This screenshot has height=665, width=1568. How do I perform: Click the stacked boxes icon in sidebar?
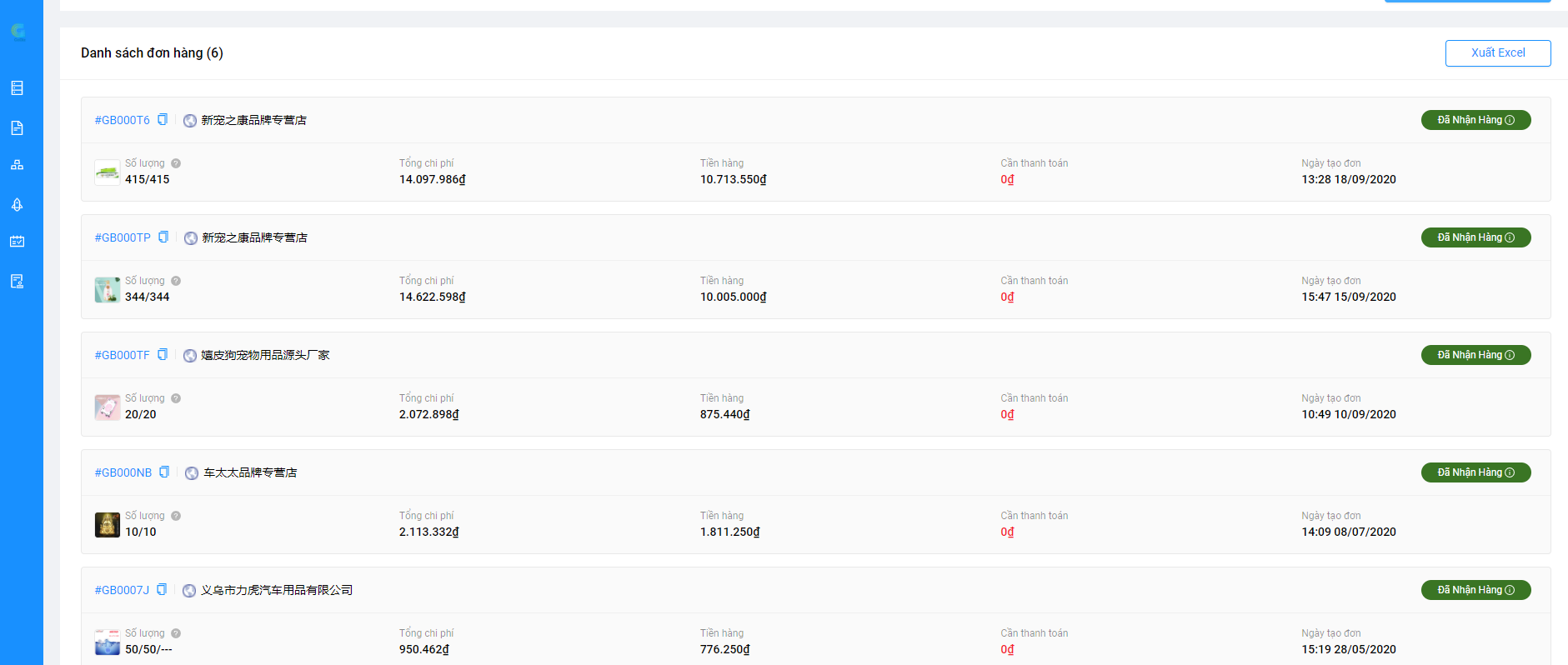point(17,165)
